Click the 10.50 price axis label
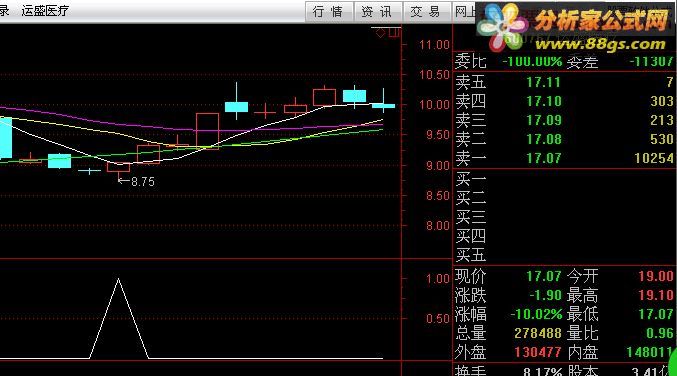Image resolution: width=677 pixels, height=376 pixels. point(434,75)
